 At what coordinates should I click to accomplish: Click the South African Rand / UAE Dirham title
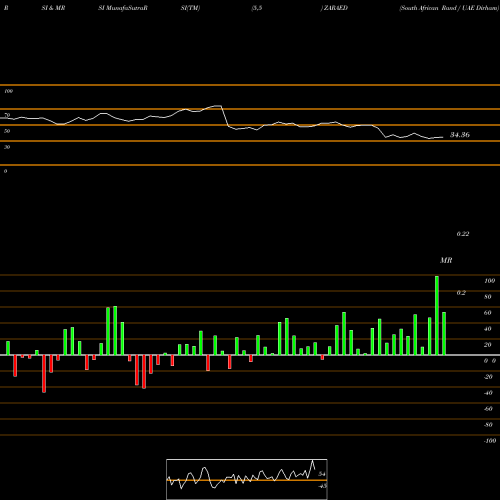point(449,8)
